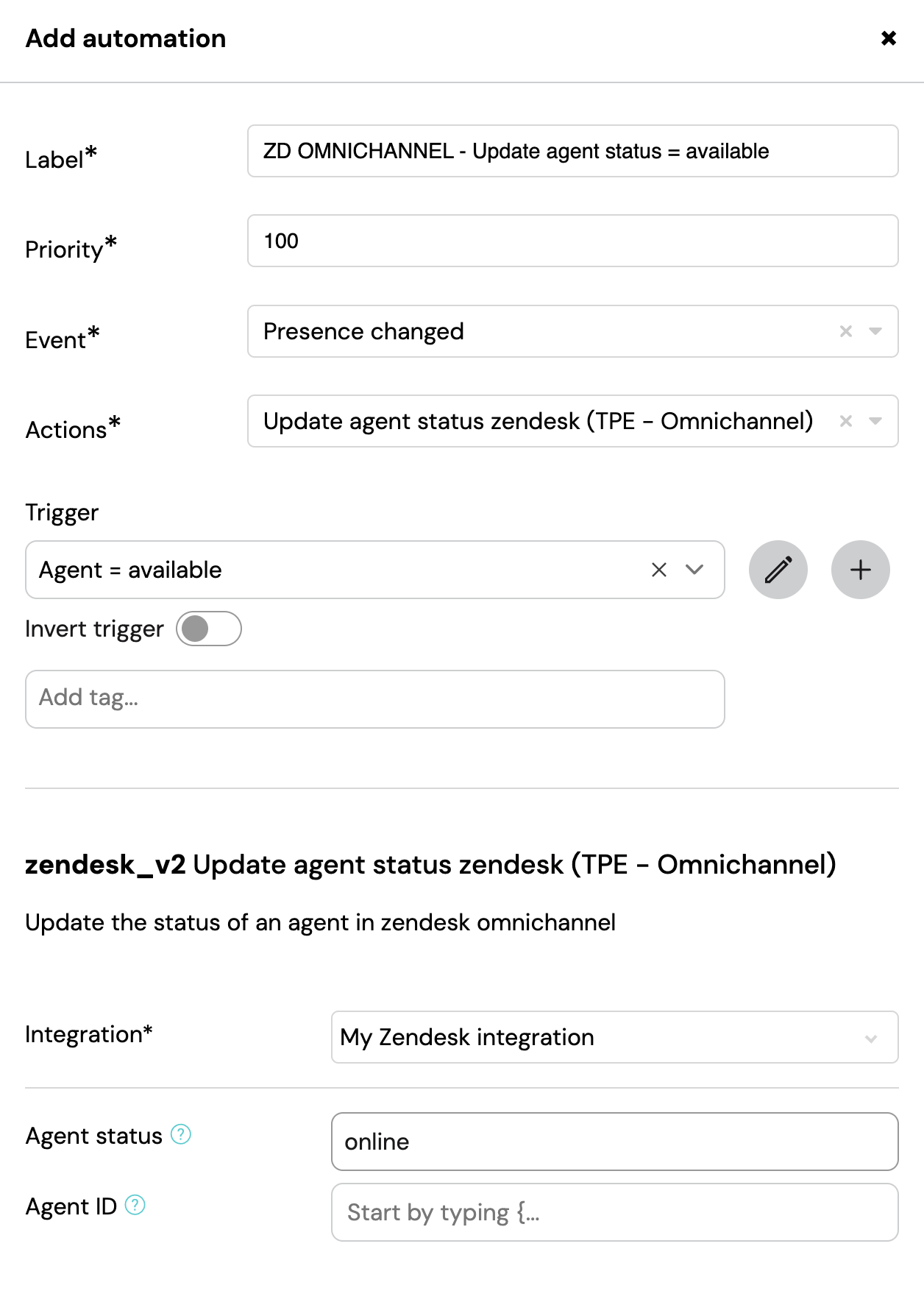924x1291 pixels.
Task: Click the Label text field
Action: point(572,151)
